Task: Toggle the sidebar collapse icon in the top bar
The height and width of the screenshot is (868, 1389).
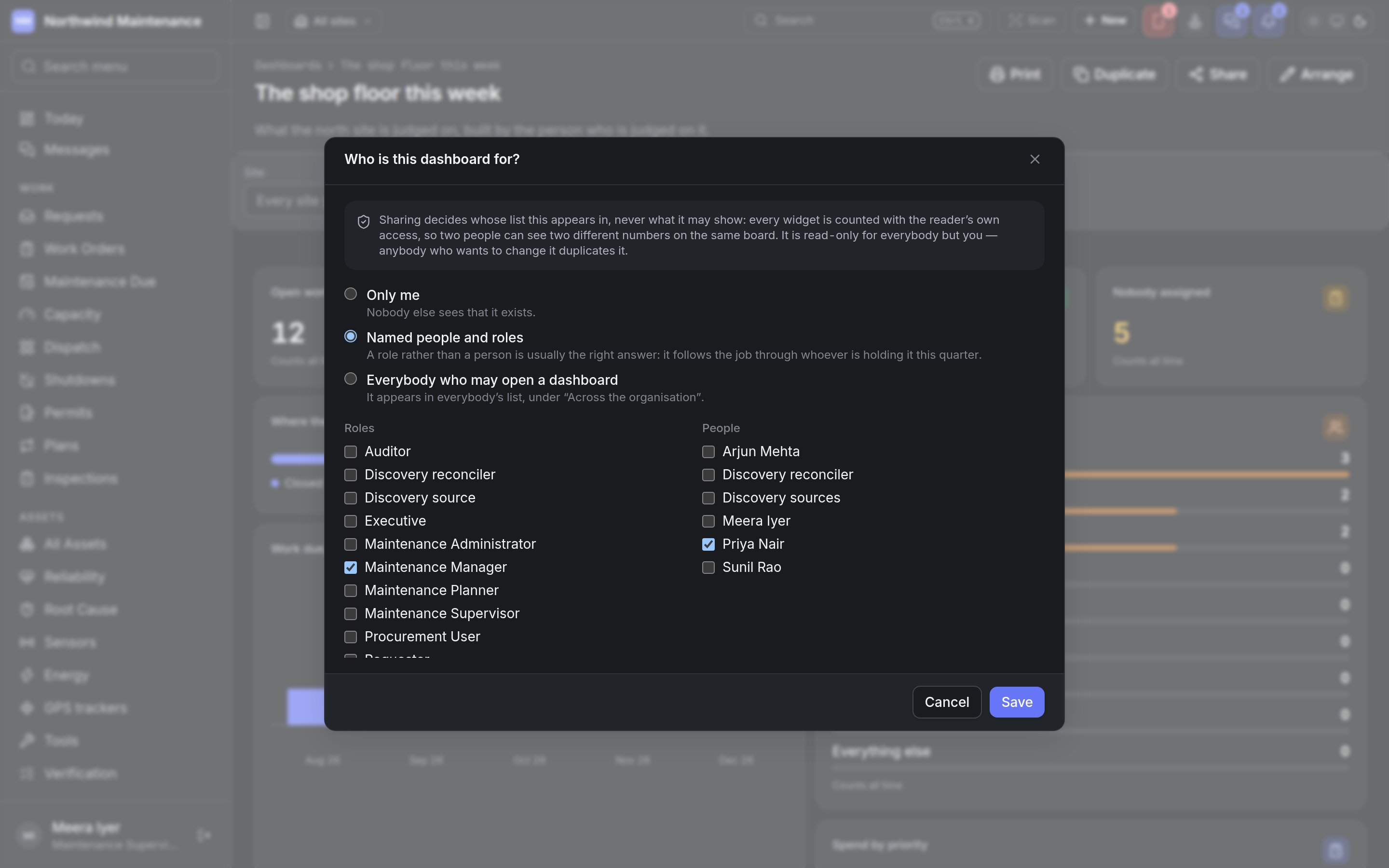Action: [x=262, y=21]
